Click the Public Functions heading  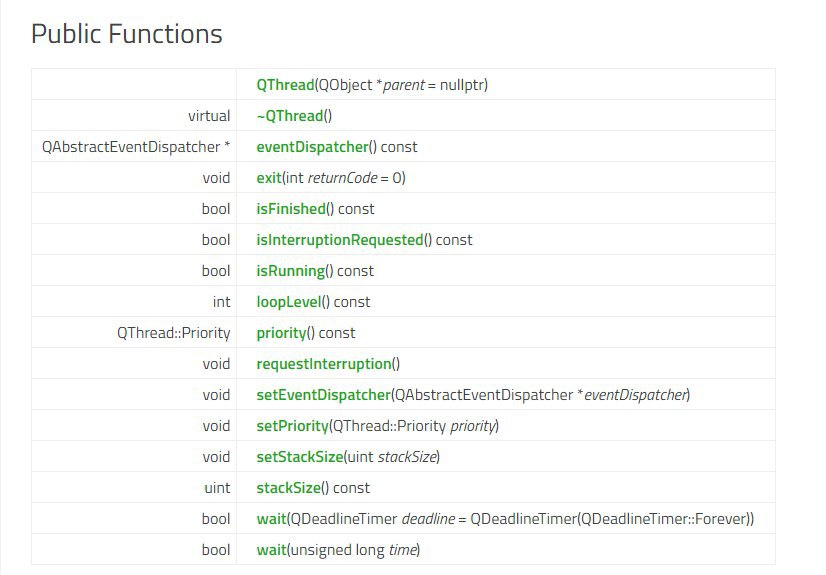[x=127, y=34]
